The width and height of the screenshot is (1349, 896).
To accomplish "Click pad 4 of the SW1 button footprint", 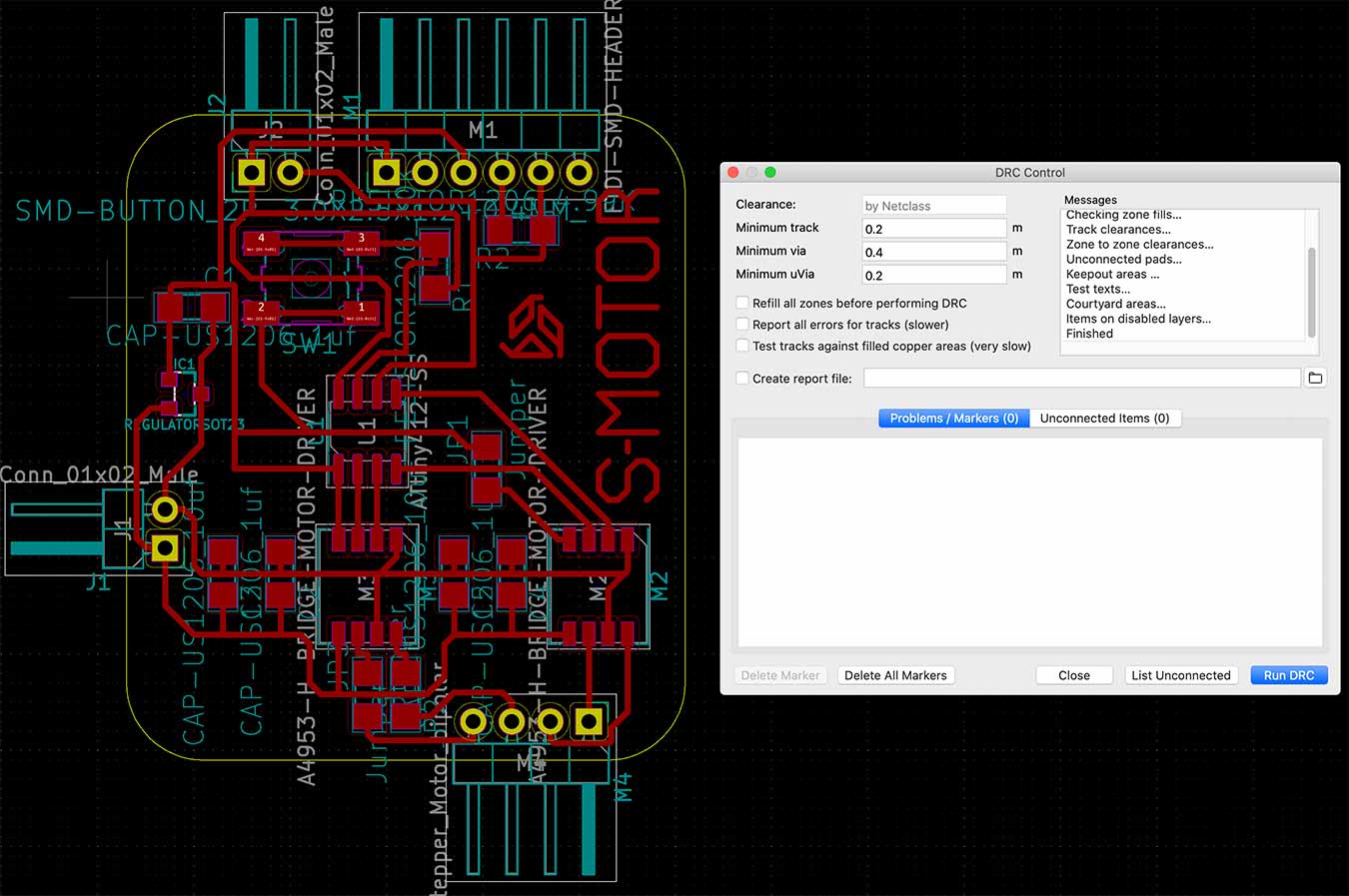I will 262,242.
